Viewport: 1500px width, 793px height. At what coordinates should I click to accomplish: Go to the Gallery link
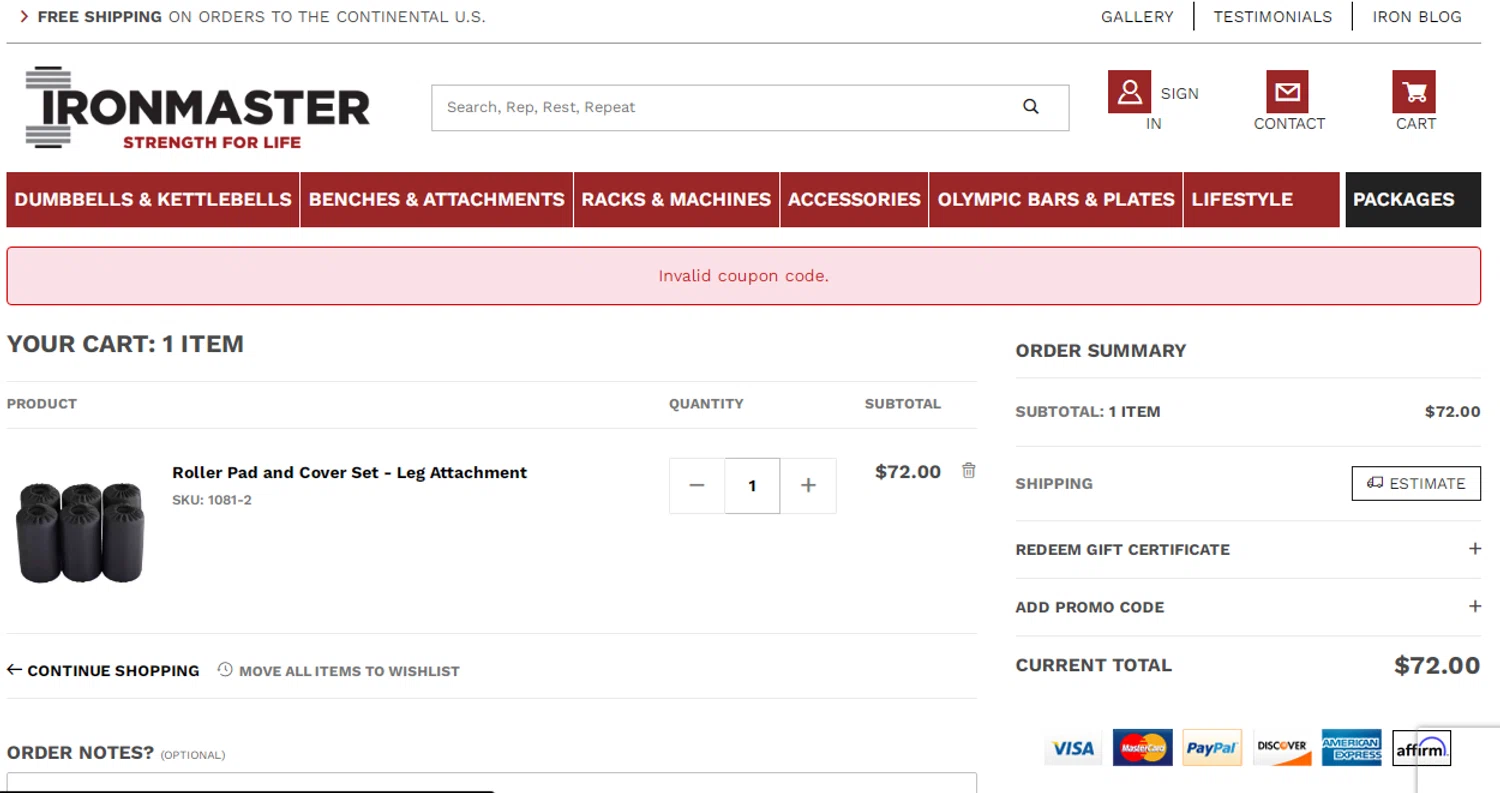click(x=1137, y=17)
